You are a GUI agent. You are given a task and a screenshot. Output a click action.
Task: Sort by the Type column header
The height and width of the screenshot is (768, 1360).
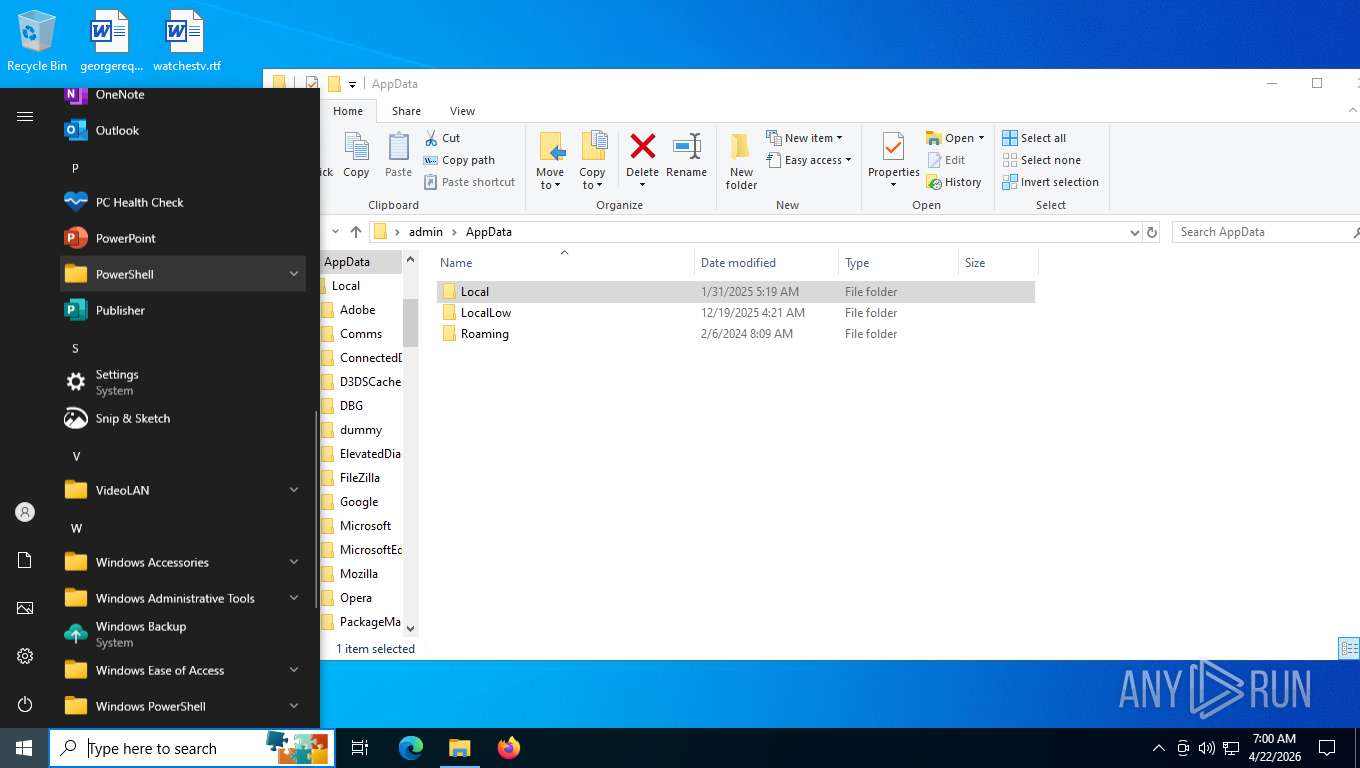tap(898, 263)
